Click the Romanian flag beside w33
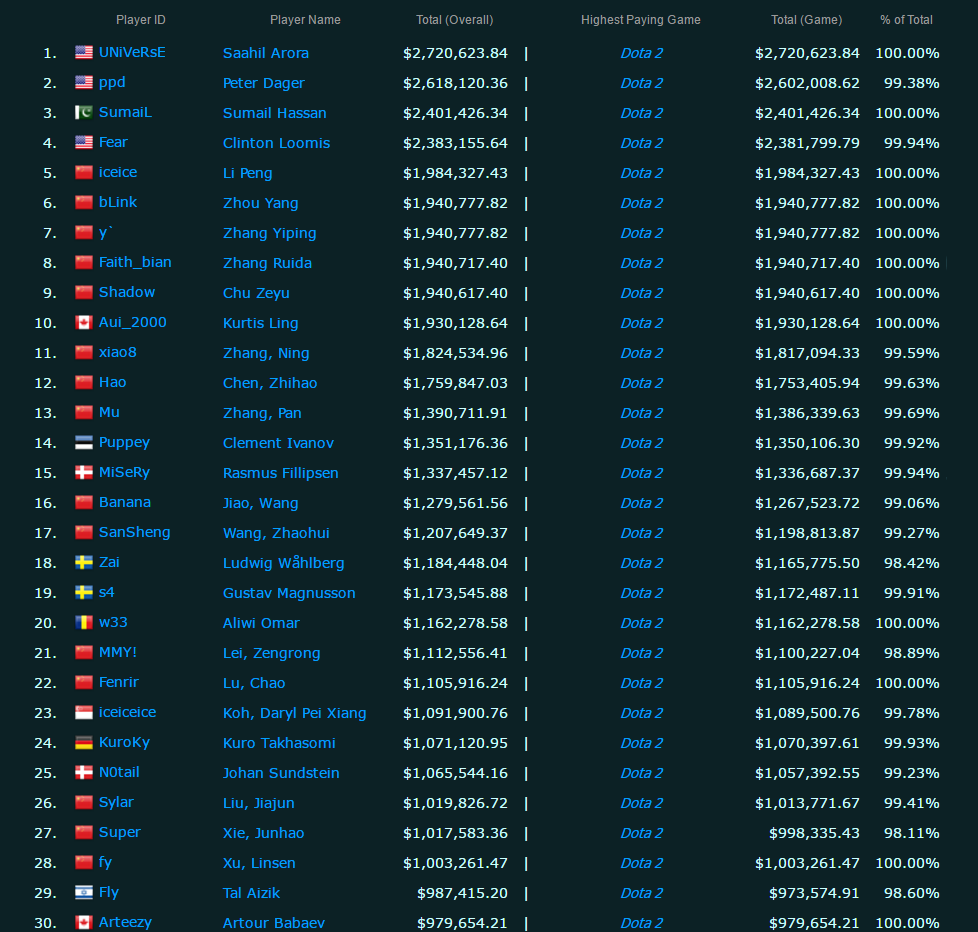This screenshot has height=932, width=978. [84, 623]
